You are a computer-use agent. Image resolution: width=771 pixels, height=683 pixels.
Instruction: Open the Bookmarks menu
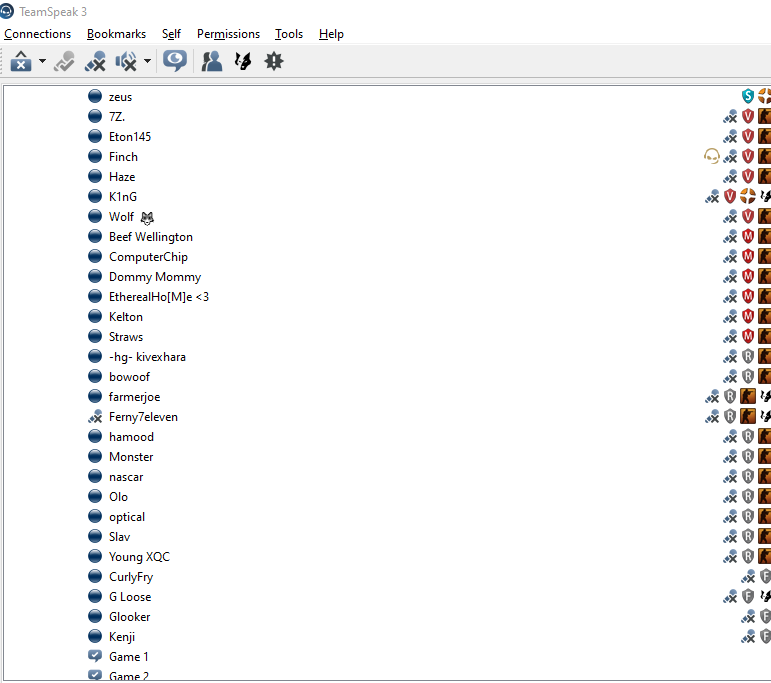point(116,34)
